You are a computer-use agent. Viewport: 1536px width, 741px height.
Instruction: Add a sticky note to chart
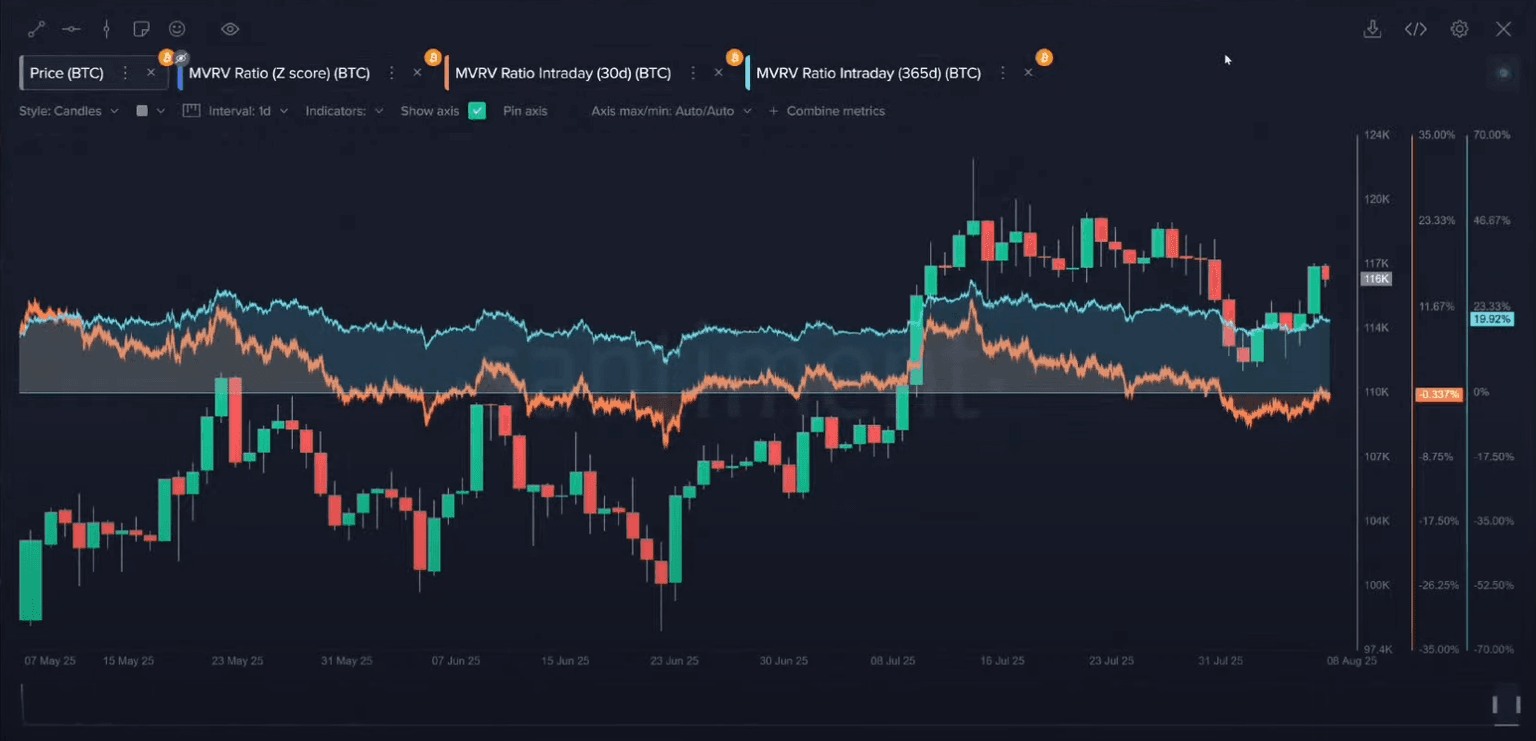pos(141,29)
